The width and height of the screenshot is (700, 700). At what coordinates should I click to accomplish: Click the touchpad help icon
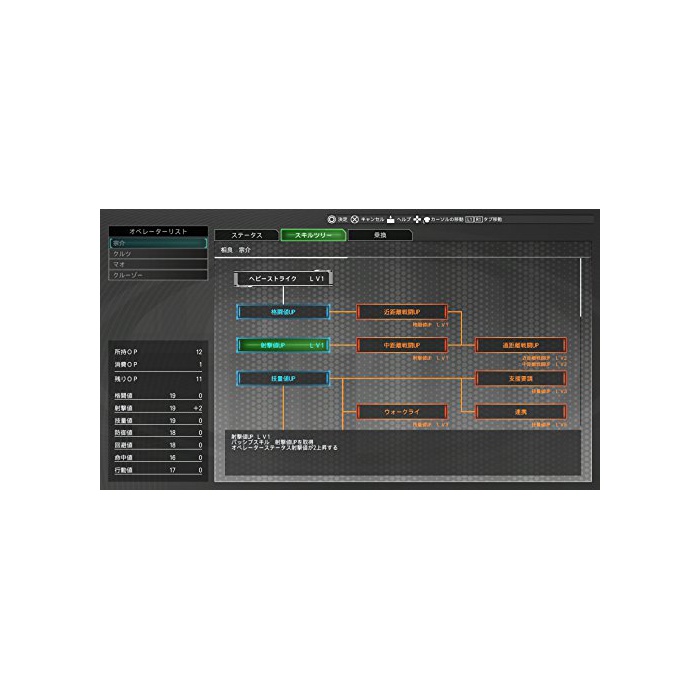click(x=390, y=219)
